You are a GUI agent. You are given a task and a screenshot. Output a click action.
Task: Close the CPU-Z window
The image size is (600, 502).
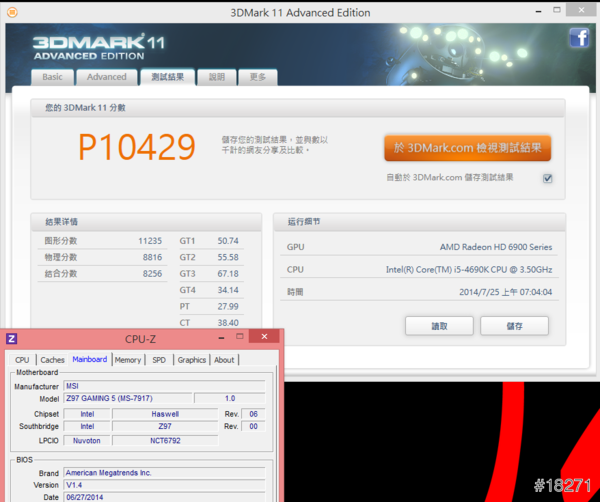(264, 336)
